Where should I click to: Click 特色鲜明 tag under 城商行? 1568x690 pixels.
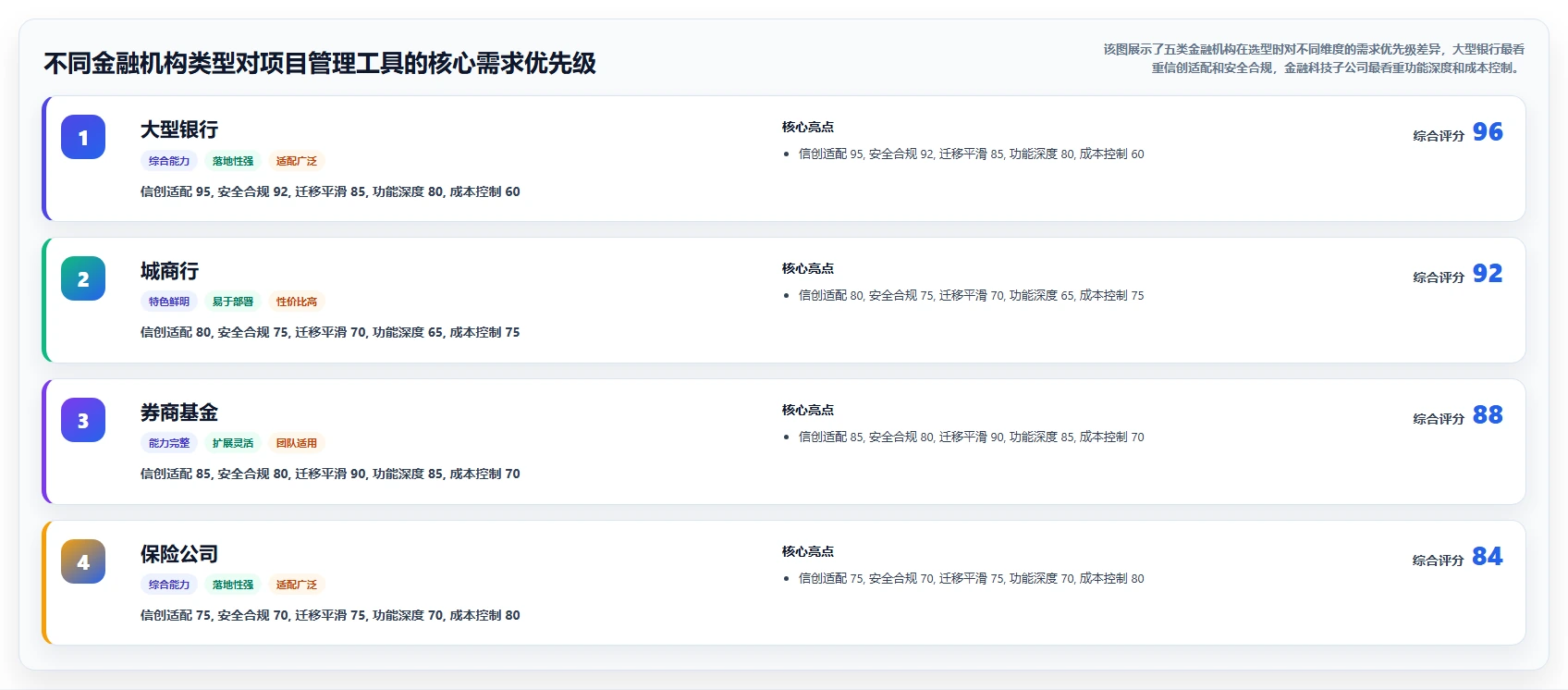(169, 302)
